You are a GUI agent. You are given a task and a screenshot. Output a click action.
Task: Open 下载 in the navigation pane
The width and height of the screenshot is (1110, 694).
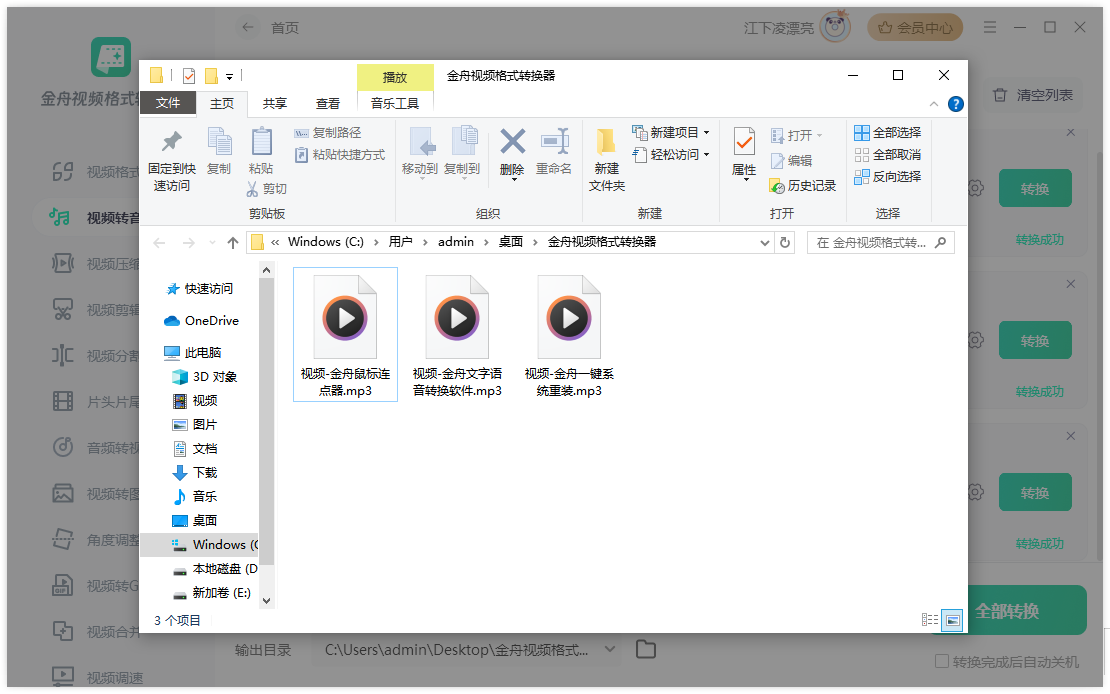[195, 472]
